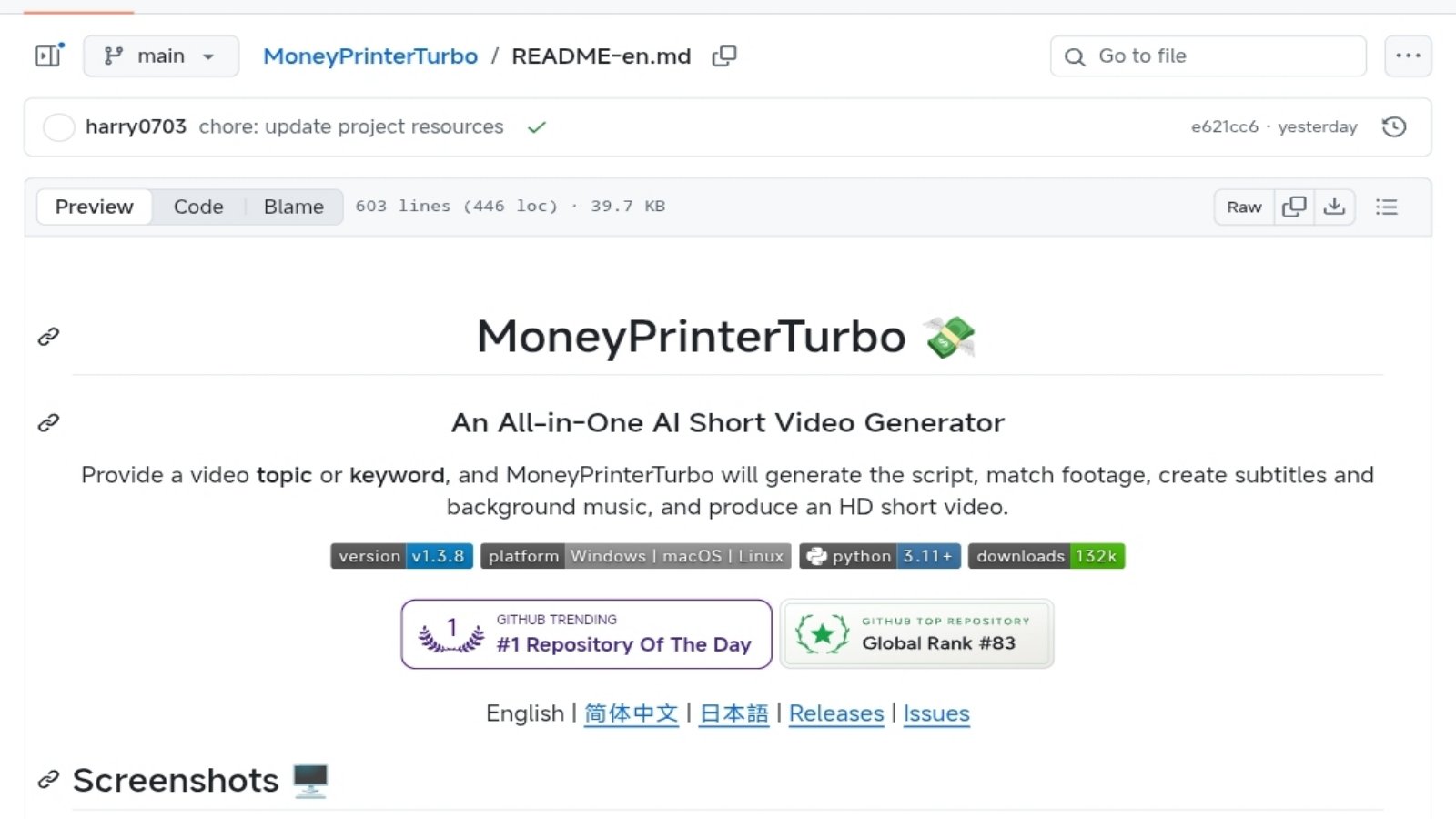
Task: Click the 'yesterday' commit timestamp
Action: coord(1318,126)
